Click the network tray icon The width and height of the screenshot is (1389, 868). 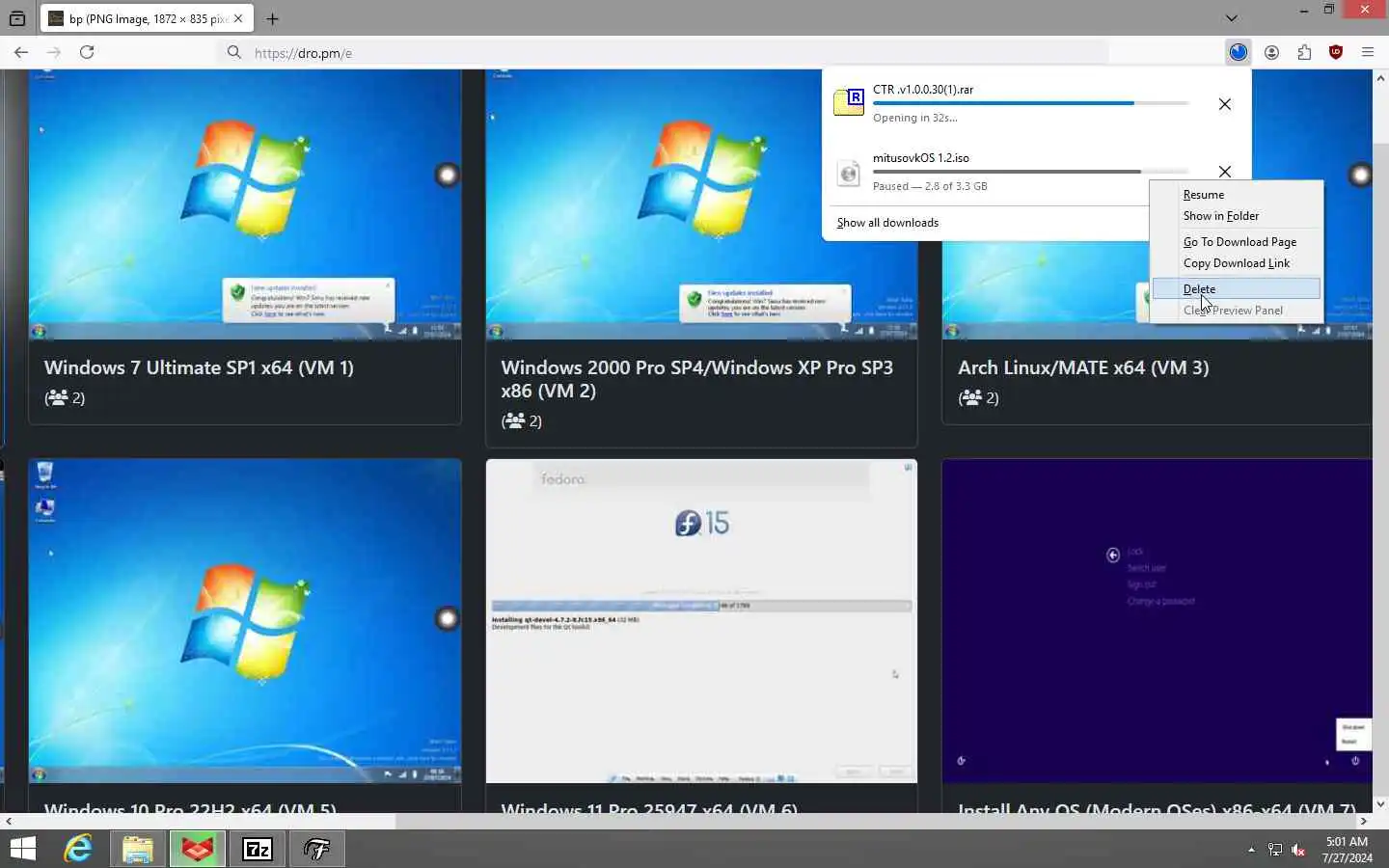[1275, 850]
